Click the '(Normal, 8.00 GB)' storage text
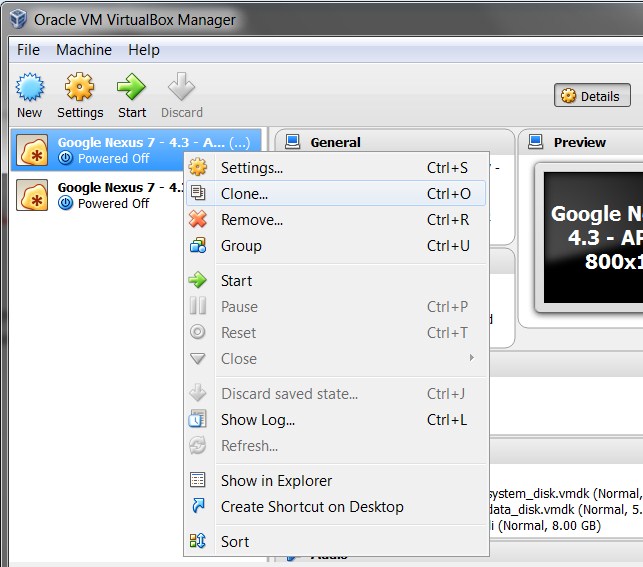The image size is (643, 567). (550, 526)
